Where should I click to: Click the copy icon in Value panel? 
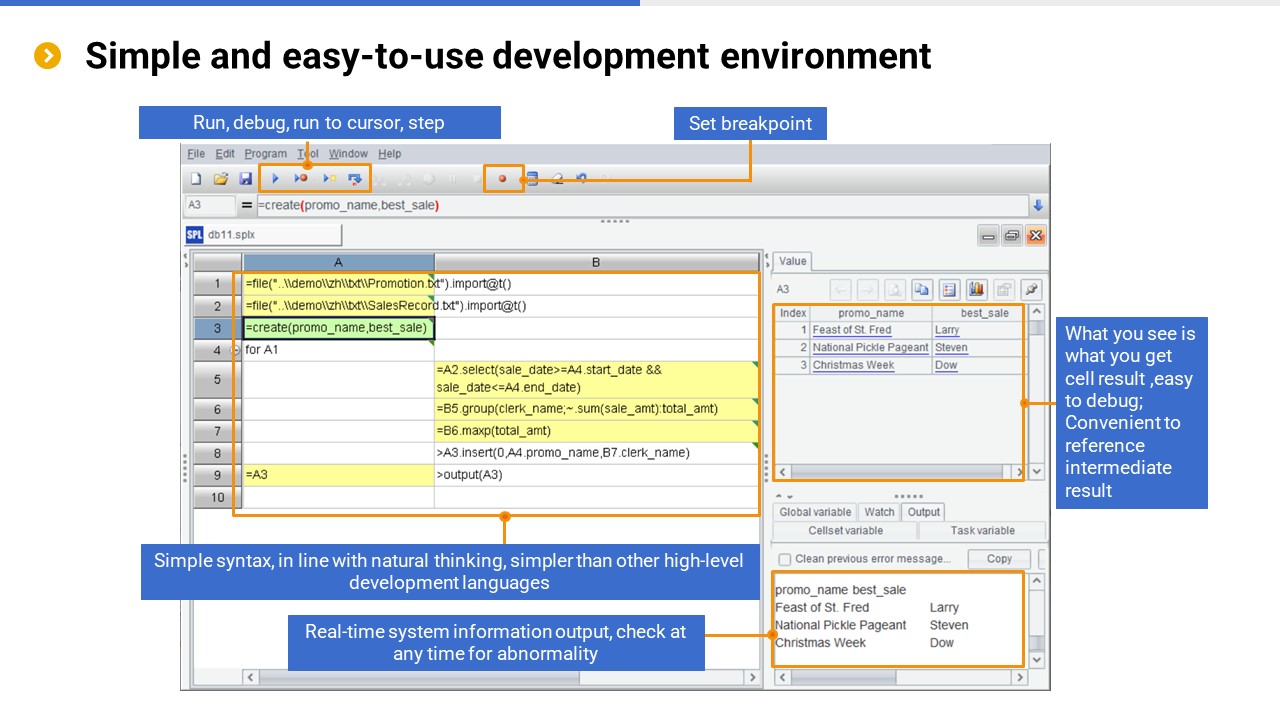[x=922, y=290]
